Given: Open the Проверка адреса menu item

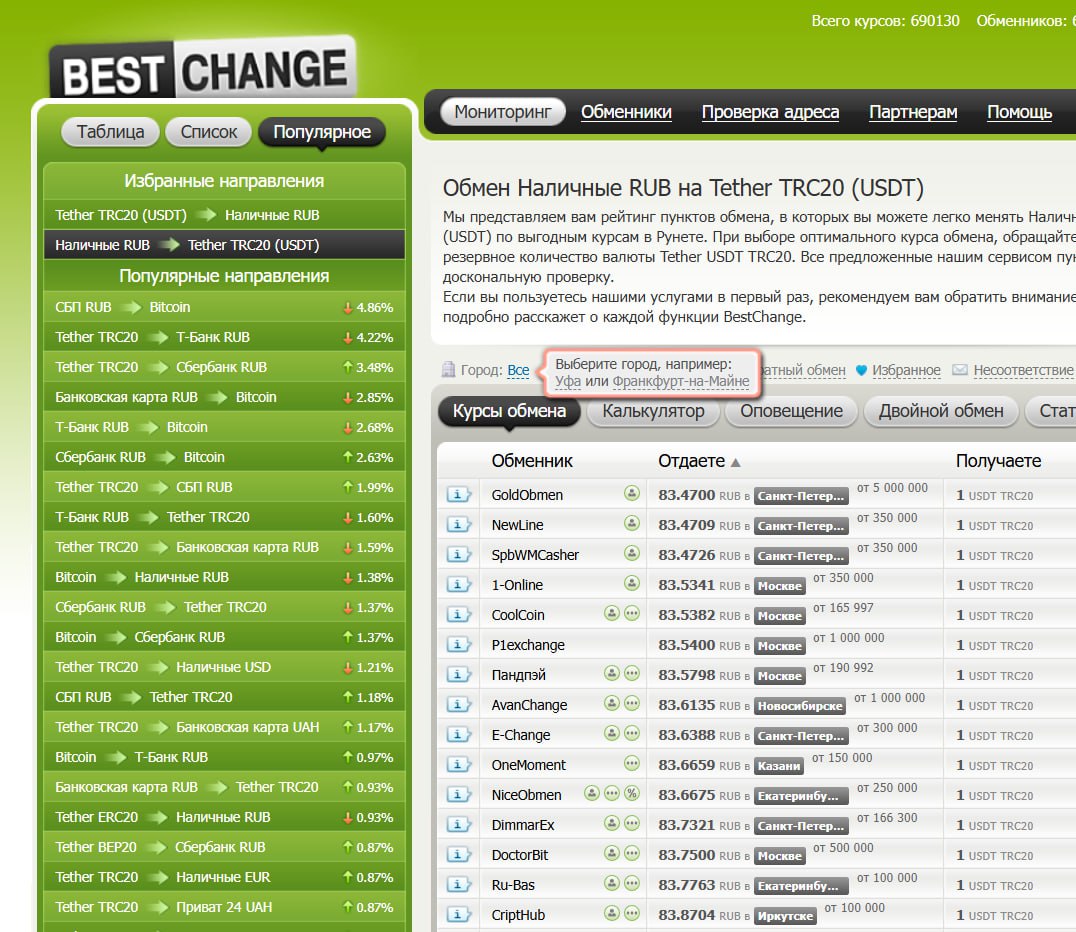Looking at the screenshot, I should click(770, 112).
